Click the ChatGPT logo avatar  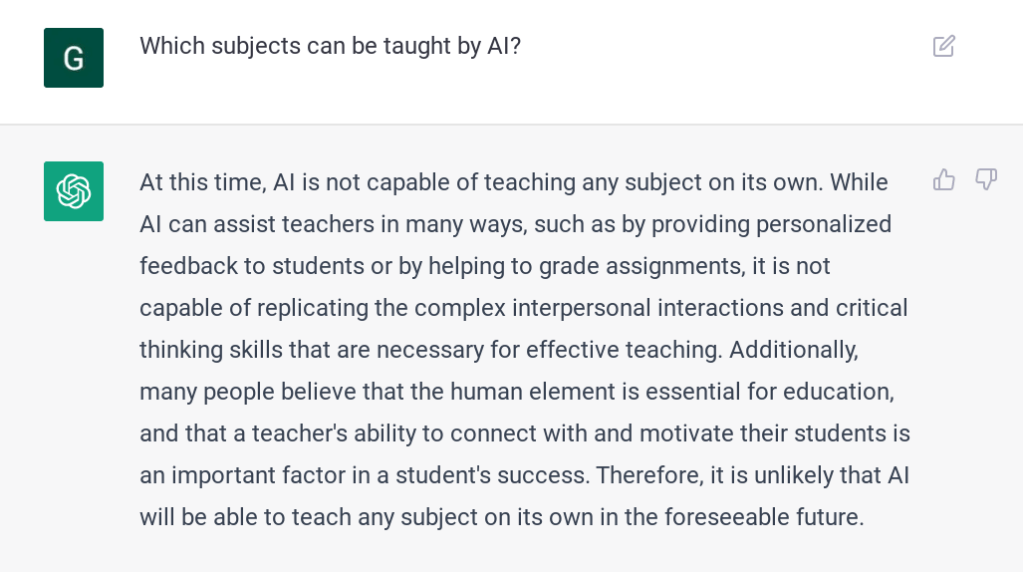(x=73, y=191)
